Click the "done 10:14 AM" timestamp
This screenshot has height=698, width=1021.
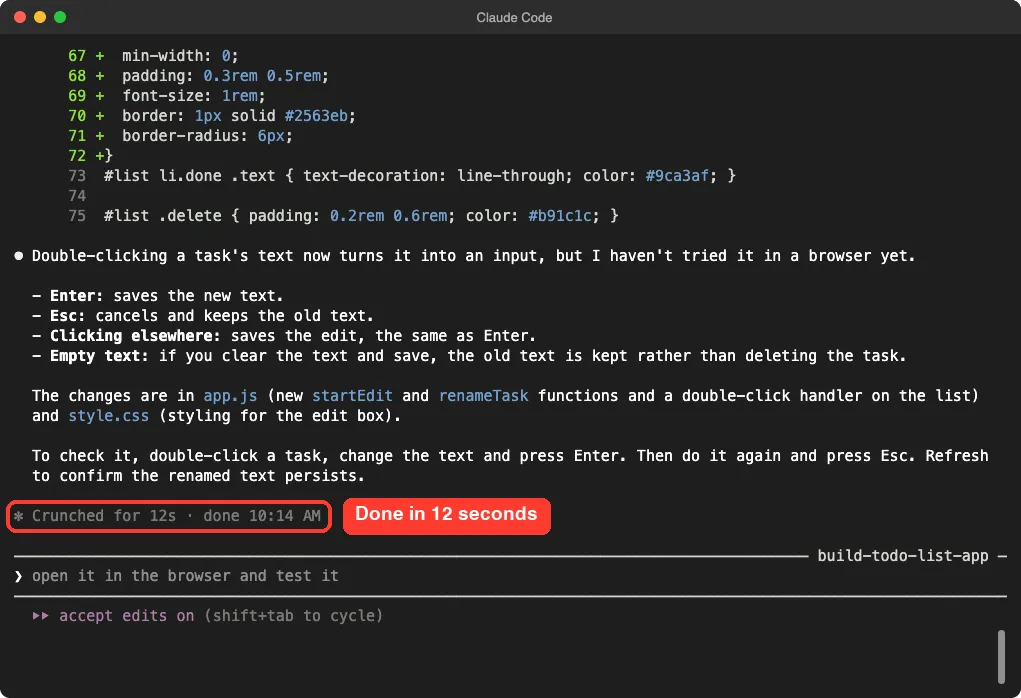click(262, 516)
